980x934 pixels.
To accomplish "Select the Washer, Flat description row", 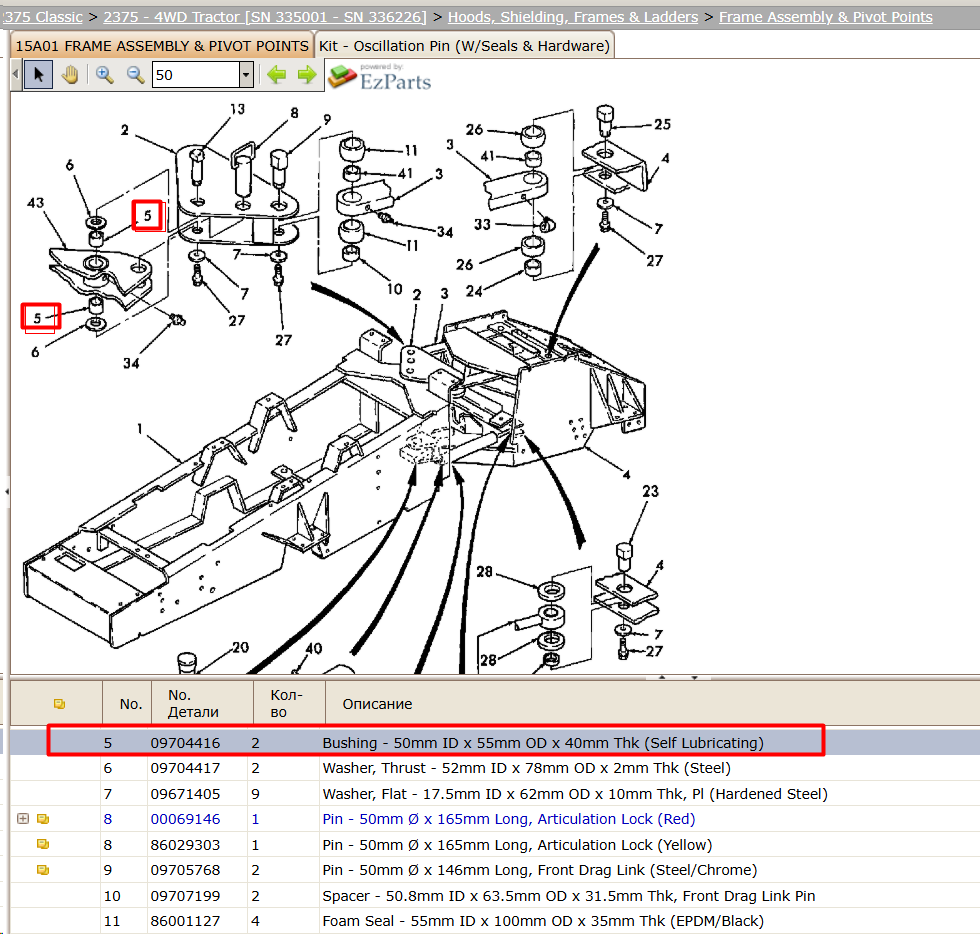I will 575,794.
